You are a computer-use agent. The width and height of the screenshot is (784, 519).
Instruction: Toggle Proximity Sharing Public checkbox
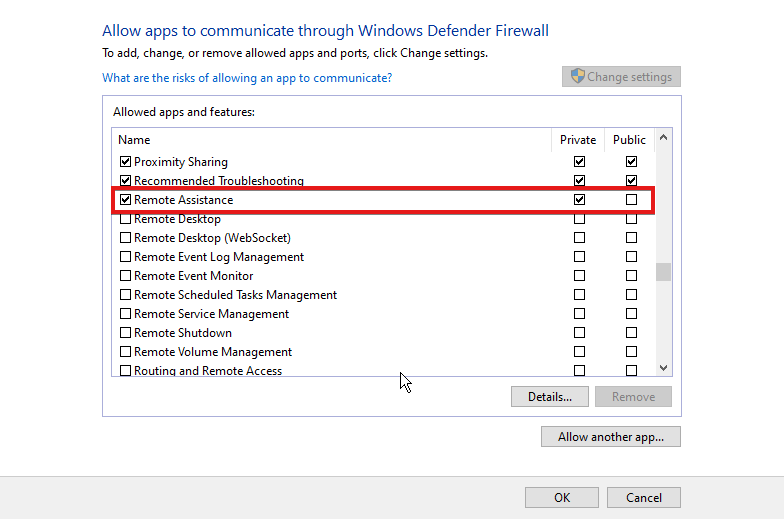point(632,162)
